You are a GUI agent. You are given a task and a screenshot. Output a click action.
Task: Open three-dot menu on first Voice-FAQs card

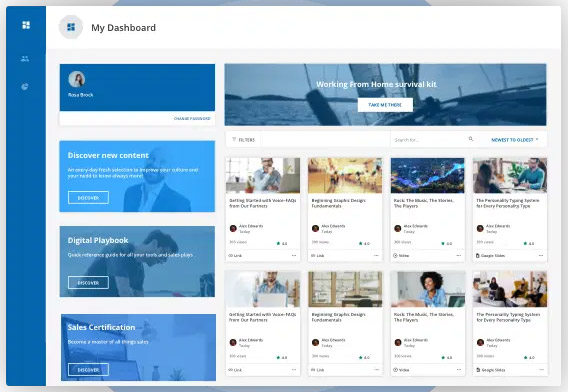click(x=294, y=255)
